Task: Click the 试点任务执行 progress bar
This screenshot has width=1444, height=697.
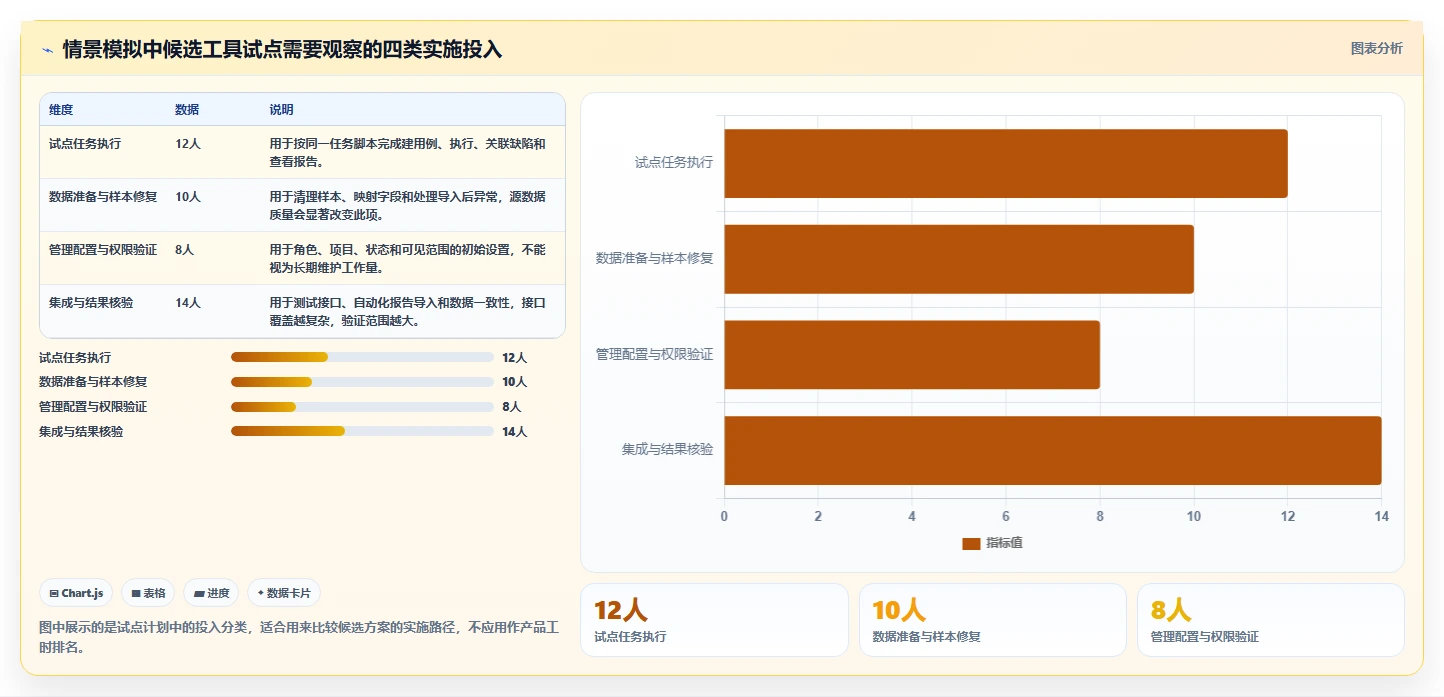Action: tap(362, 357)
